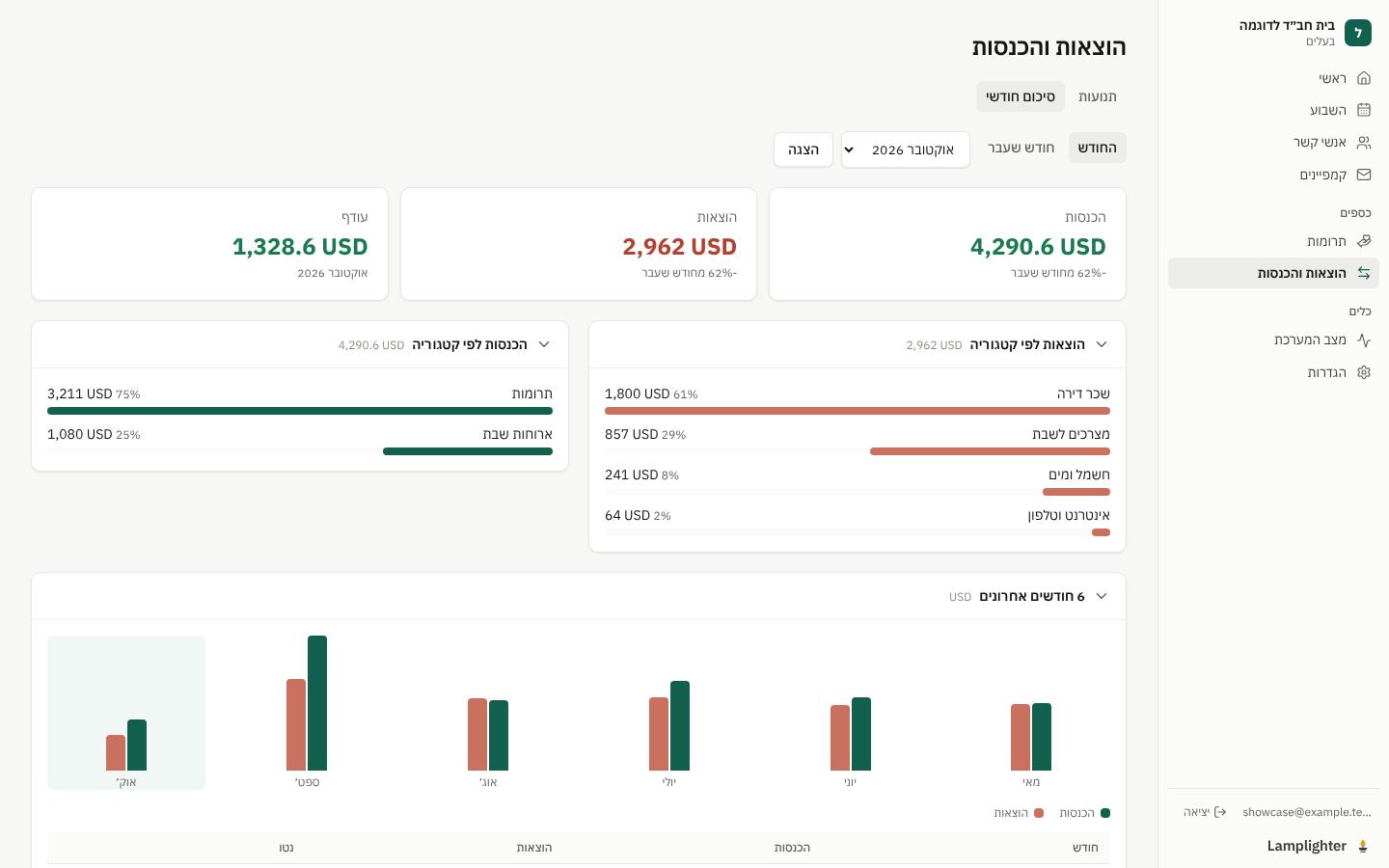Click the logout arrow icon beside יציאה
Viewport: 1389px width, 868px height.
coord(1220,812)
